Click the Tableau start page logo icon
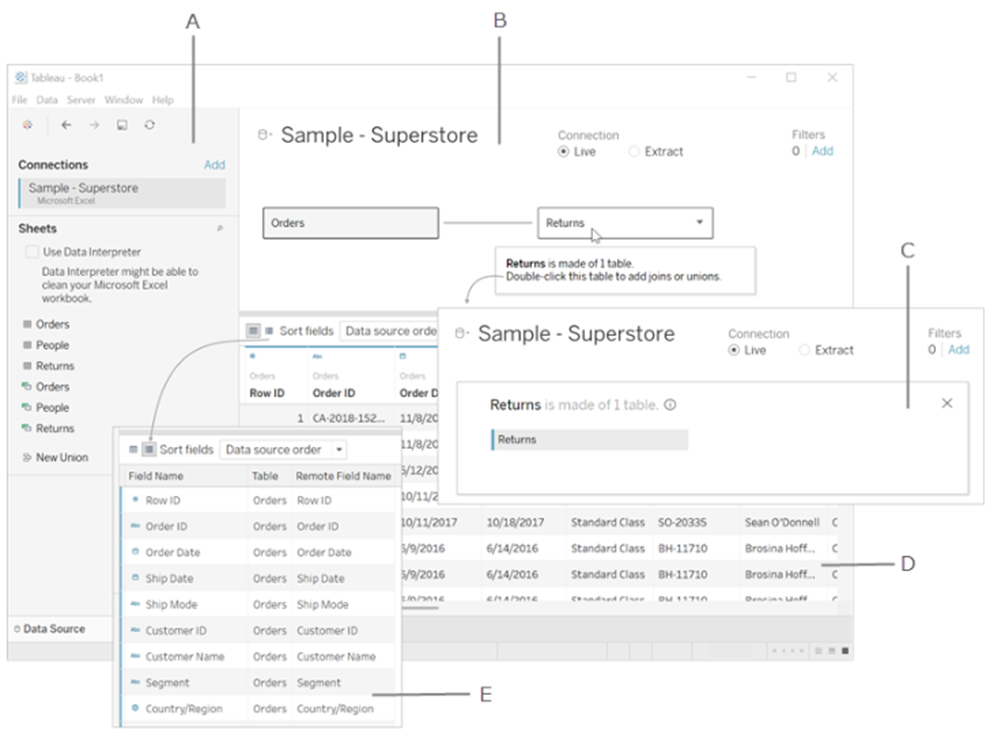Screen dimensions: 990x734 pyautogui.click(x=27, y=125)
